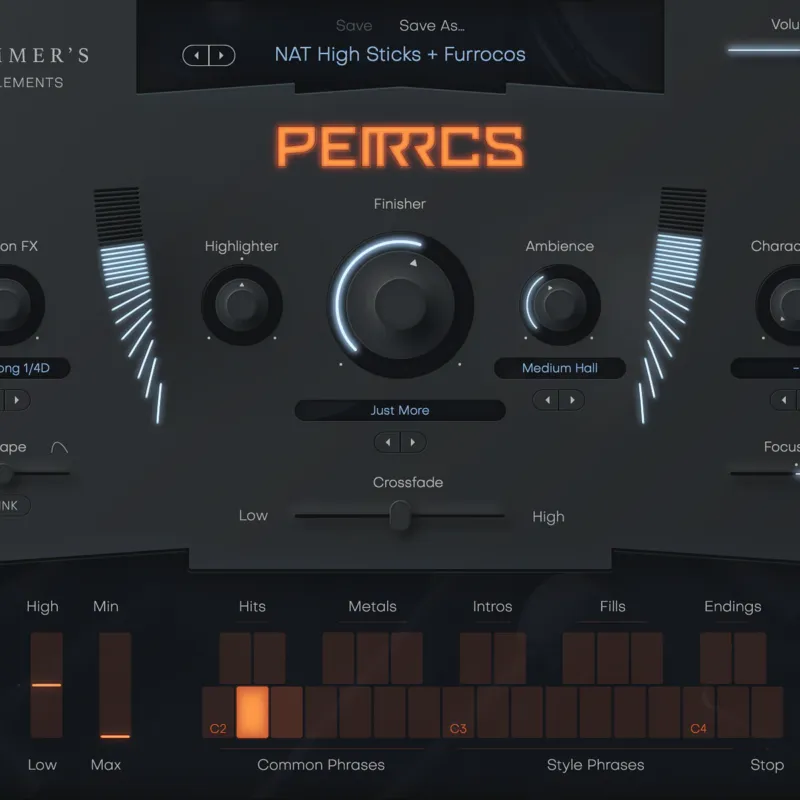800x800 pixels.
Task: Toggle the highlighted key next to C2
Action: (x=253, y=712)
